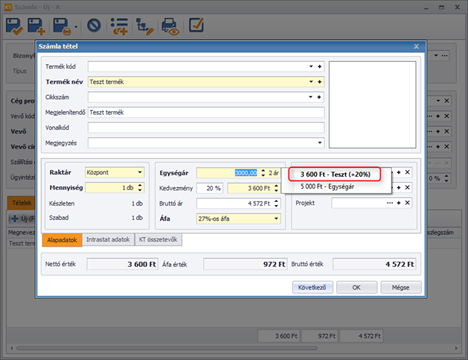
Task: Click the ellipsis icon in Projekt row
Action: point(390,203)
